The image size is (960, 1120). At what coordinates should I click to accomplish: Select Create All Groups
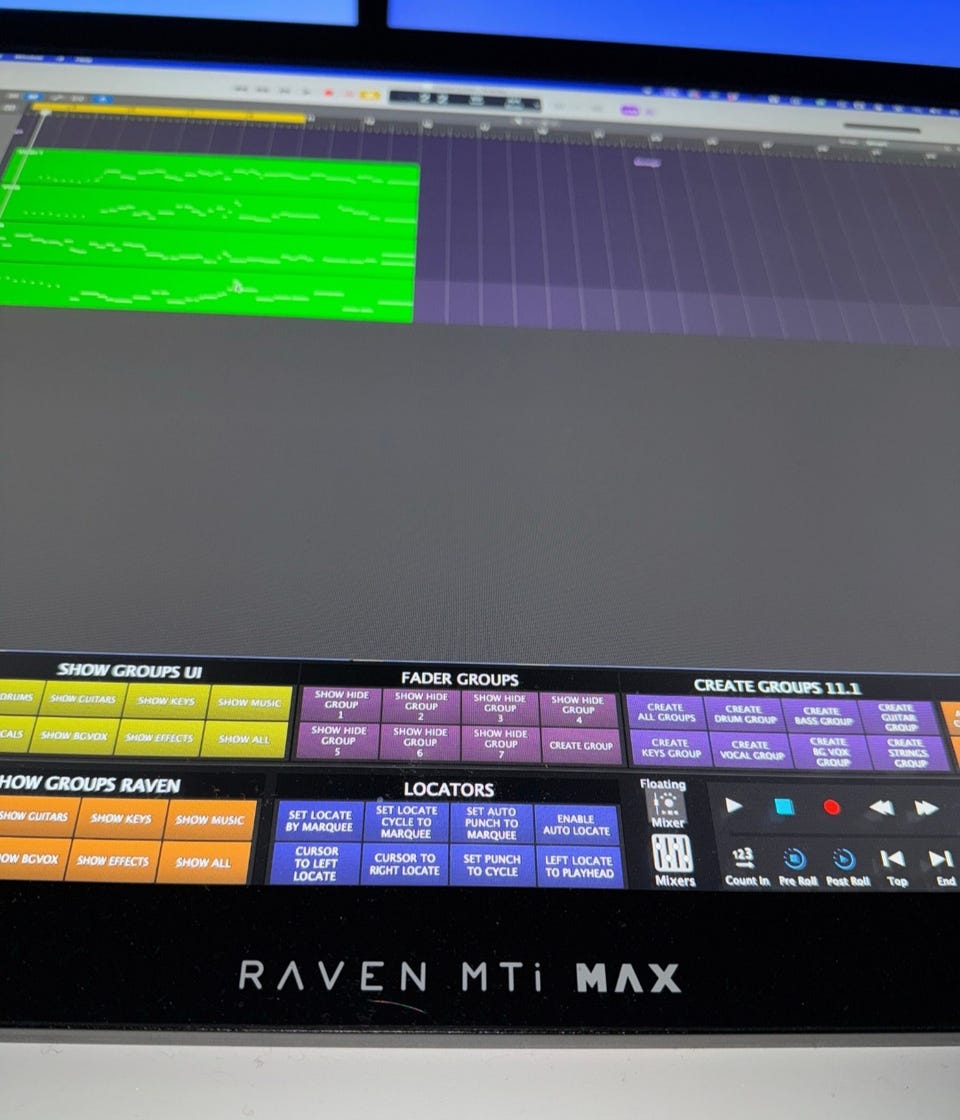click(666, 712)
